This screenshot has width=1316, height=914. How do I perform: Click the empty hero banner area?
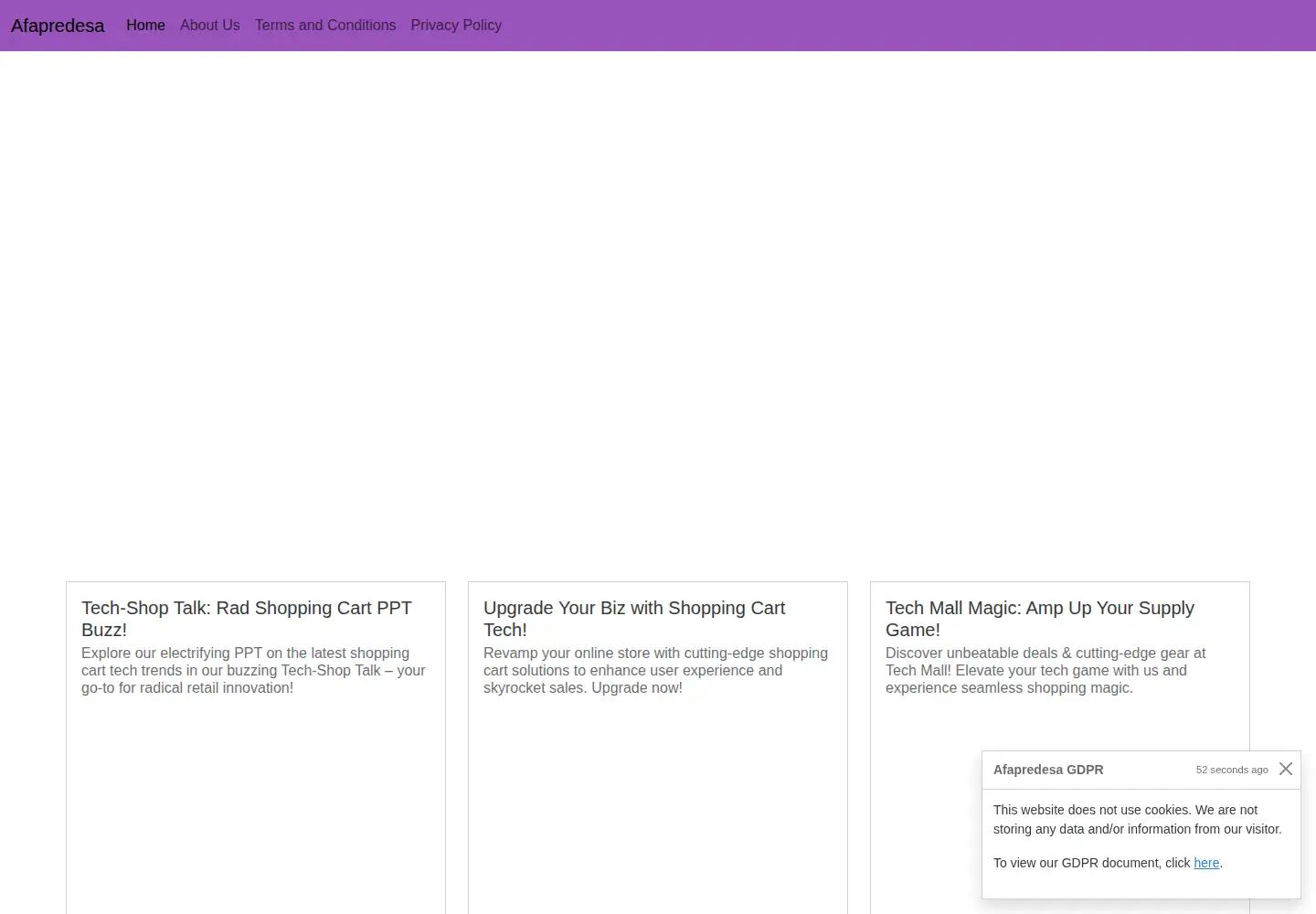coord(658,311)
